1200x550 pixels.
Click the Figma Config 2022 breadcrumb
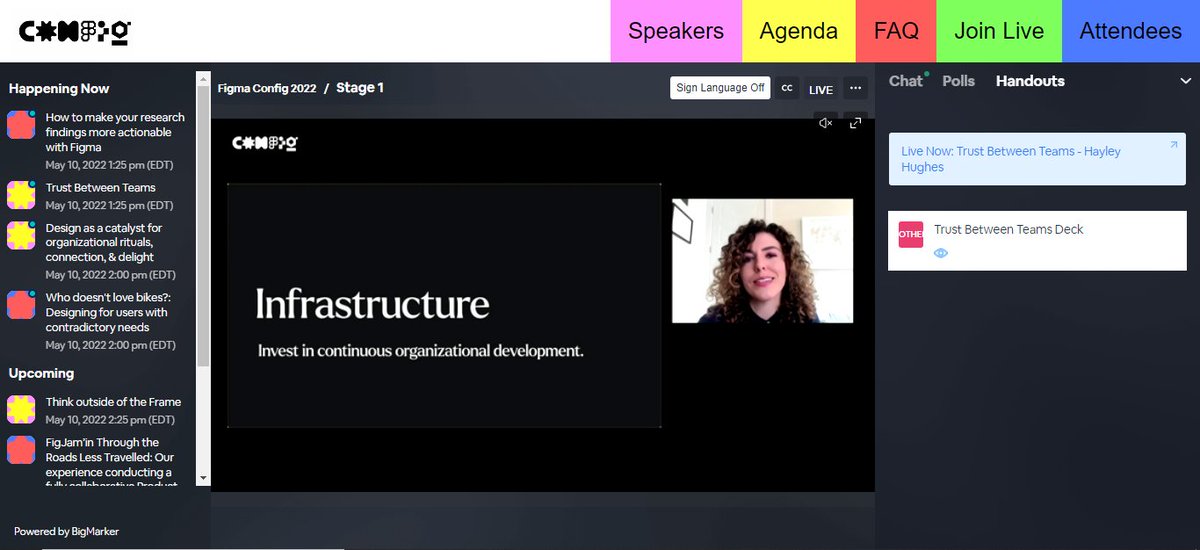[267, 88]
